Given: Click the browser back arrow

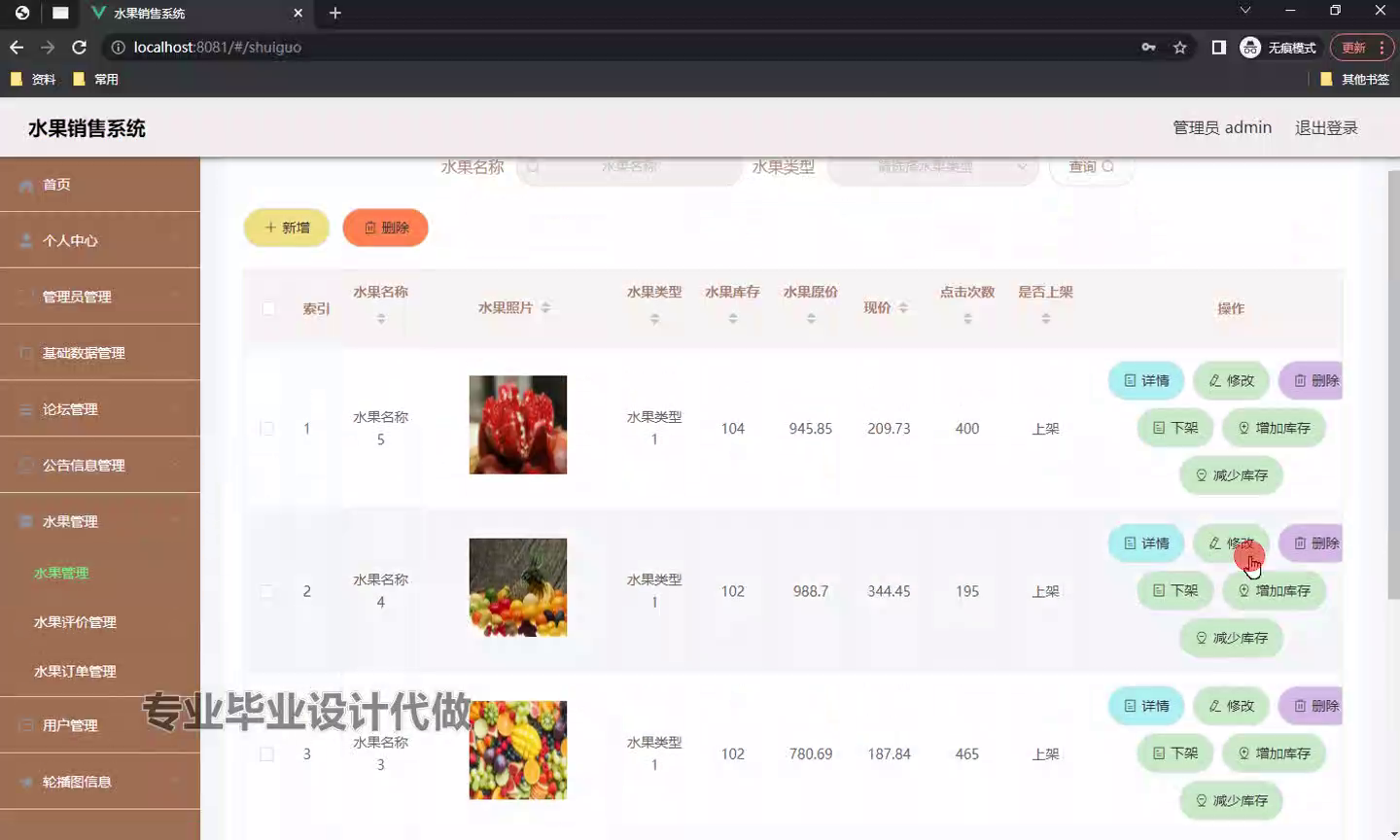Looking at the screenshot, I should click(x=17, y=47).
